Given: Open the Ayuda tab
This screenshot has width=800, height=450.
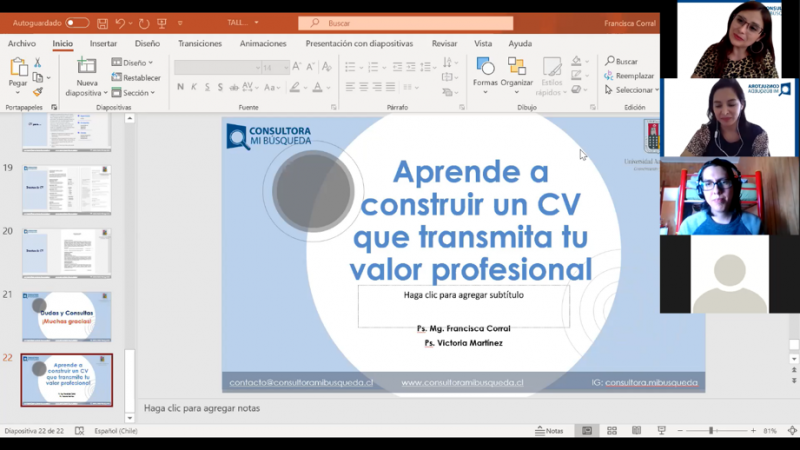Looking at the screenshot, I should [520, 43].
